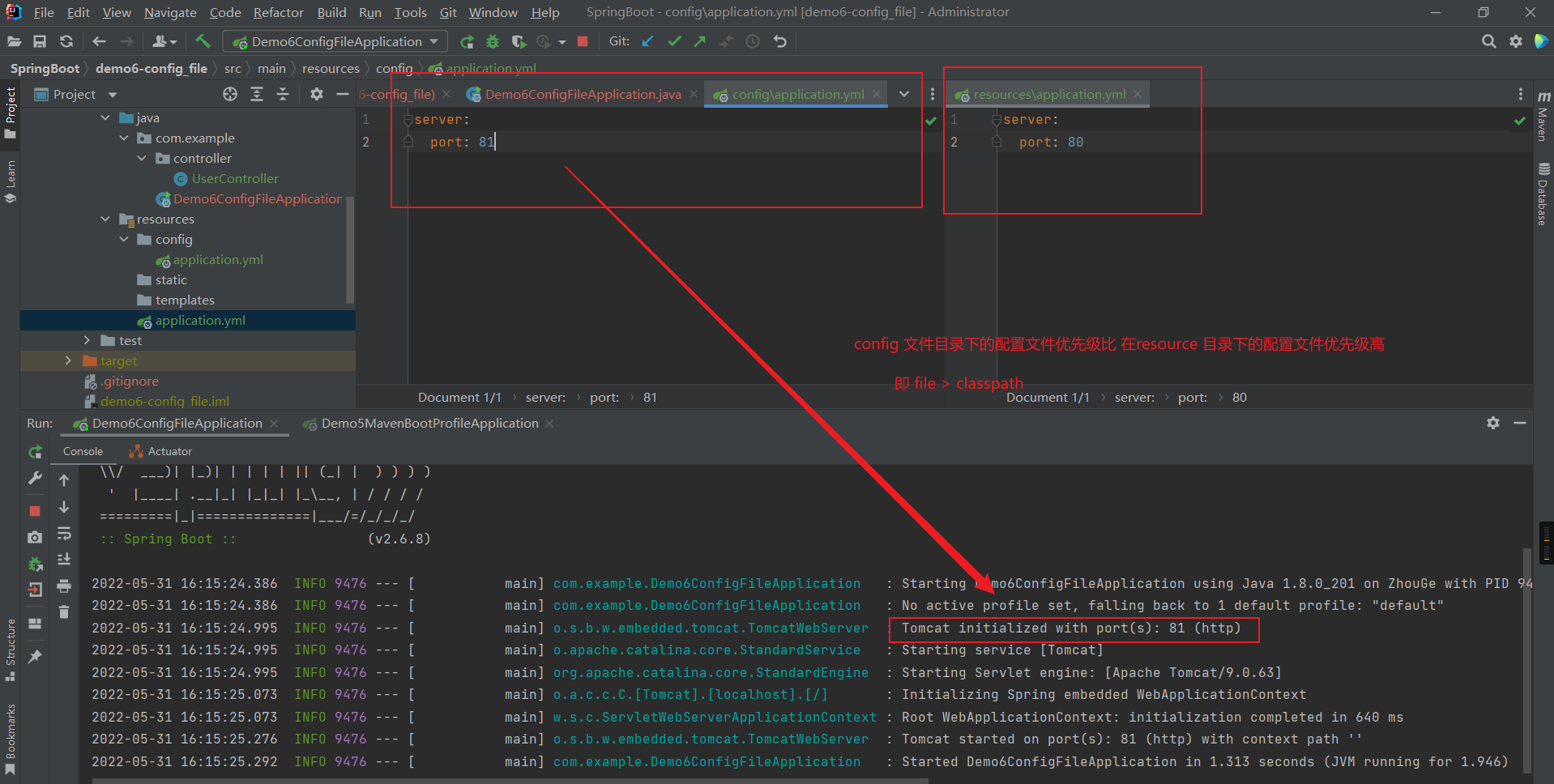Take a thread dump with the camera icon
Image resolution: width=1554 pixels, height=784 pixels.
pos(35,537)
